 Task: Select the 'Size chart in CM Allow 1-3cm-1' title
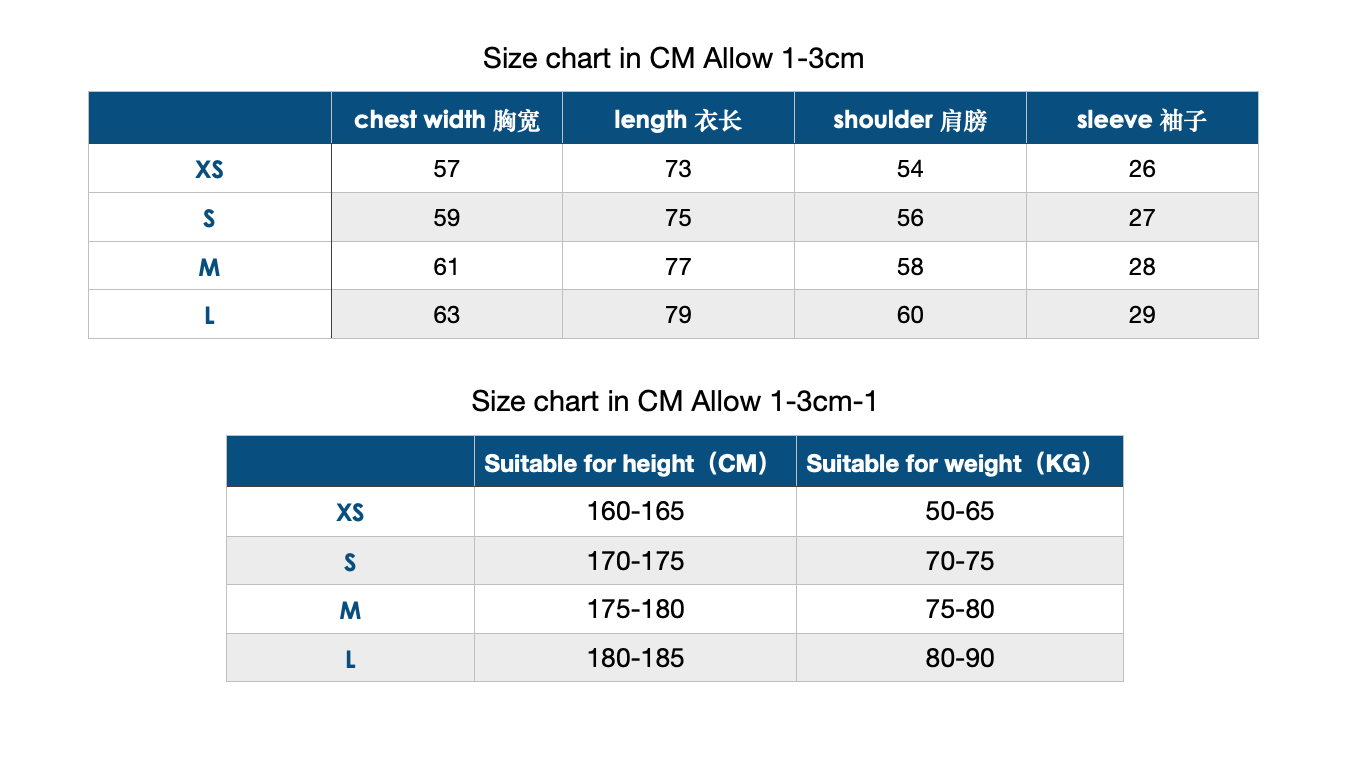pyautogui.click(x=674, y=401)
